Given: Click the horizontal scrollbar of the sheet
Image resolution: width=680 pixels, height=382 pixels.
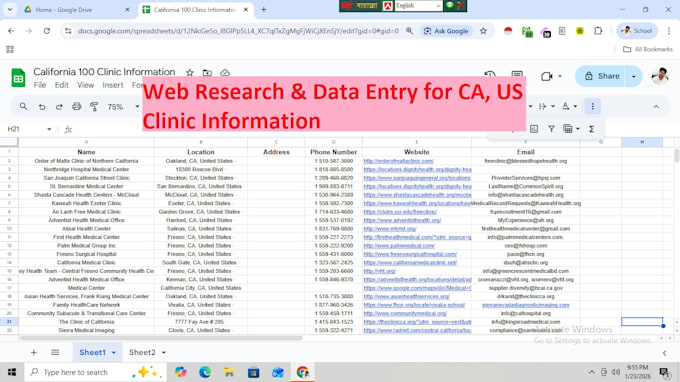Looking at the screenshot, I should pos(160,338).
